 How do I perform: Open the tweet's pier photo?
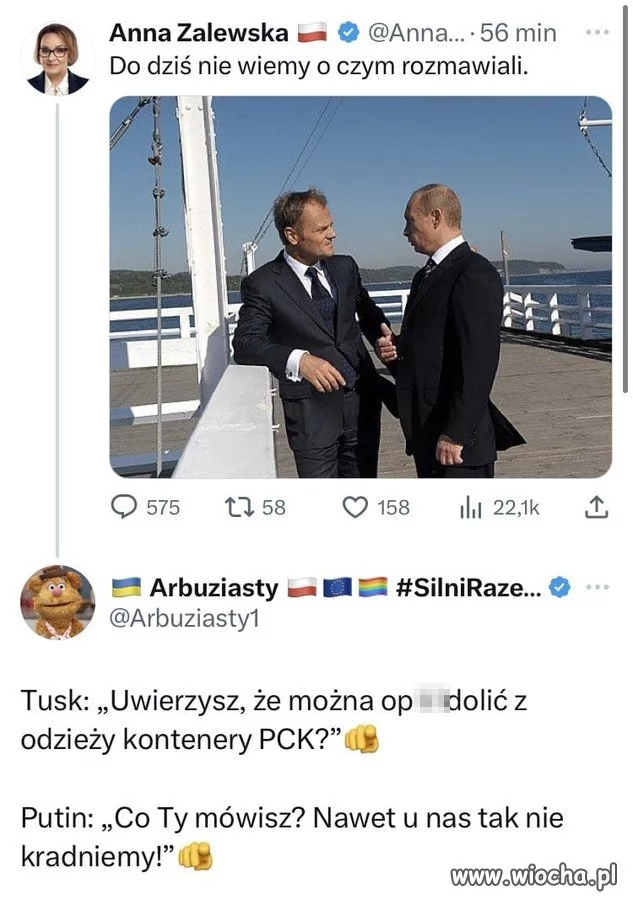click(x=360, y=286)
